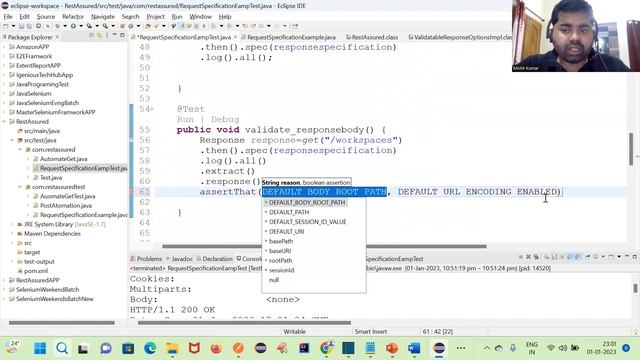Open Word from taskbar
The image size is (640, 360).
pyautogui.click(x=414, y=348)
